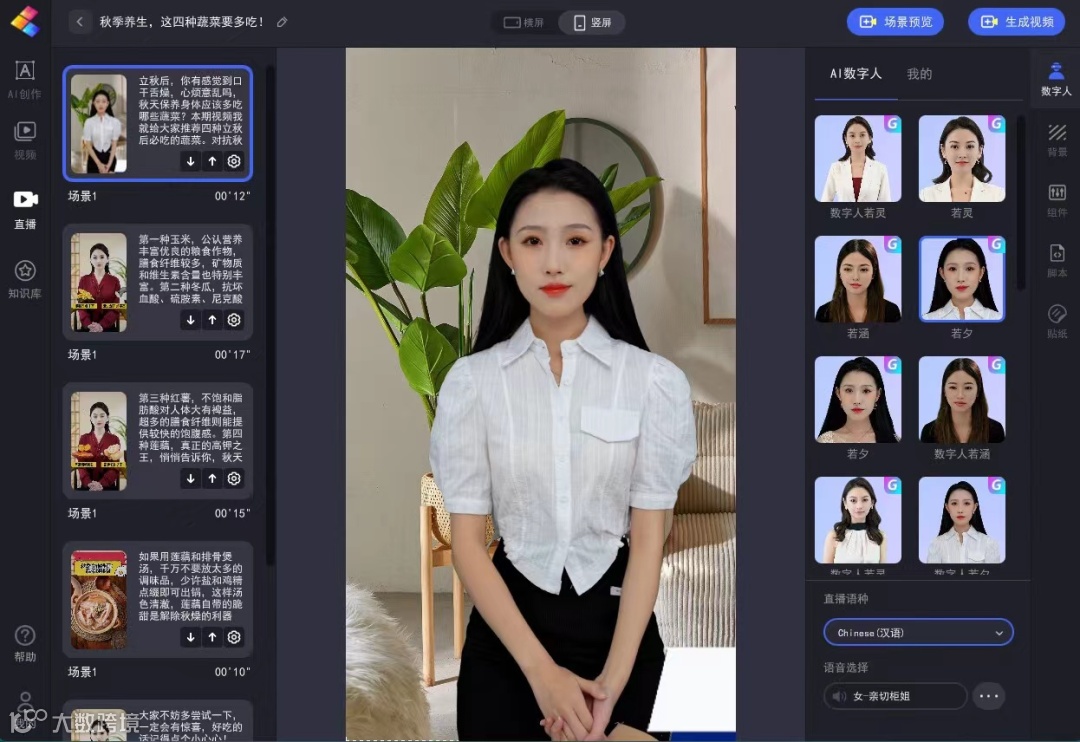Move the 莲藕和排骨 soup scene up
Viewport: 1080px width, 742px height.
point(212,637)
